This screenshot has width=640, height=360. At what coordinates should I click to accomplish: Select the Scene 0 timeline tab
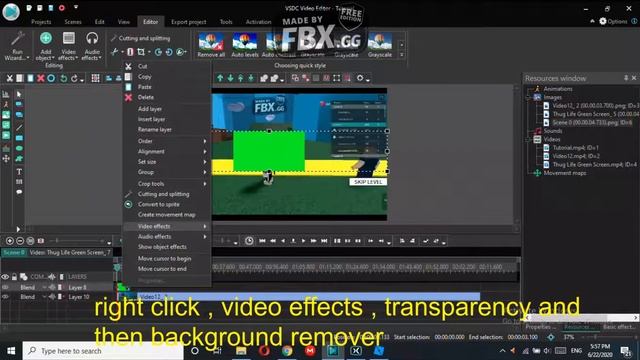point(14,253)
